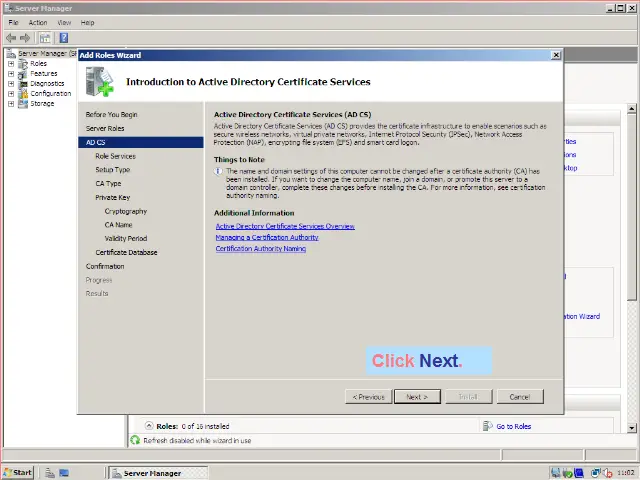Click the grayed-out Install button
Screen dimensions: 640x480
[469, 397]
